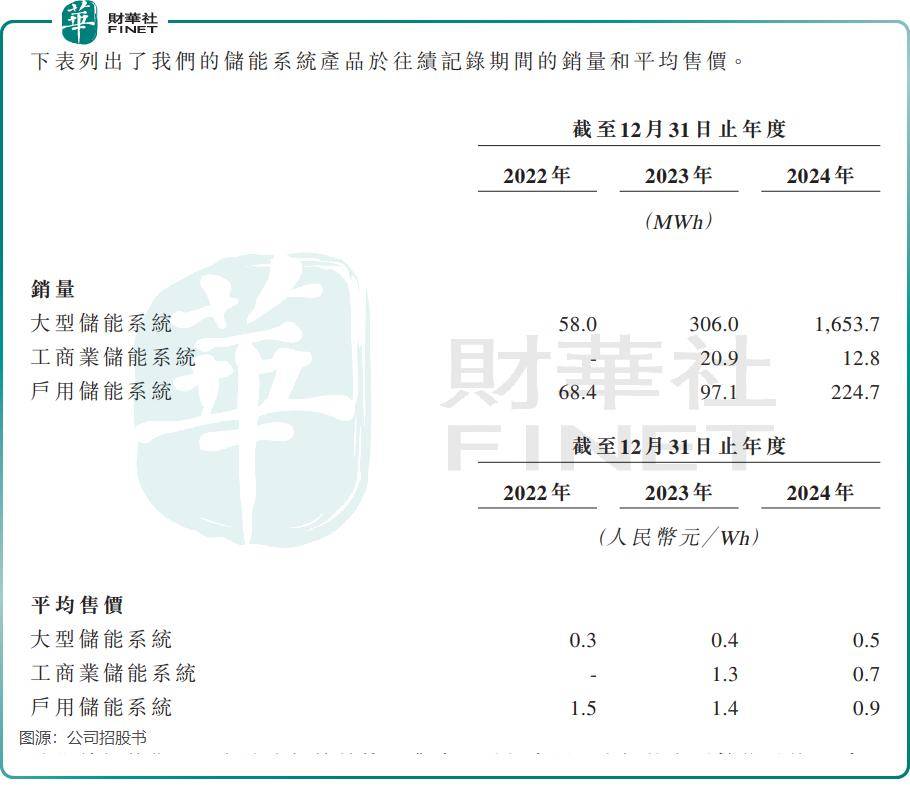This screenshot has height=799, width=910.
Task: Select the 20.9 sales value
Action: pos(719,358)
